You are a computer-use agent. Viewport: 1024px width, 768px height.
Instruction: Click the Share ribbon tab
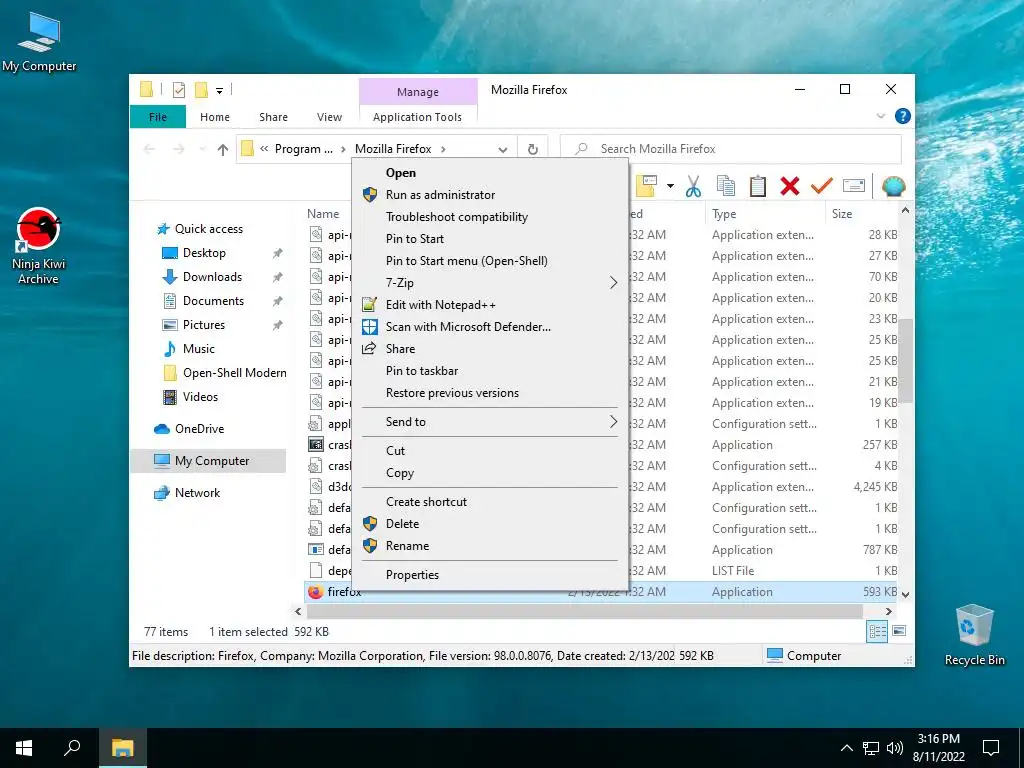point(273,117)
